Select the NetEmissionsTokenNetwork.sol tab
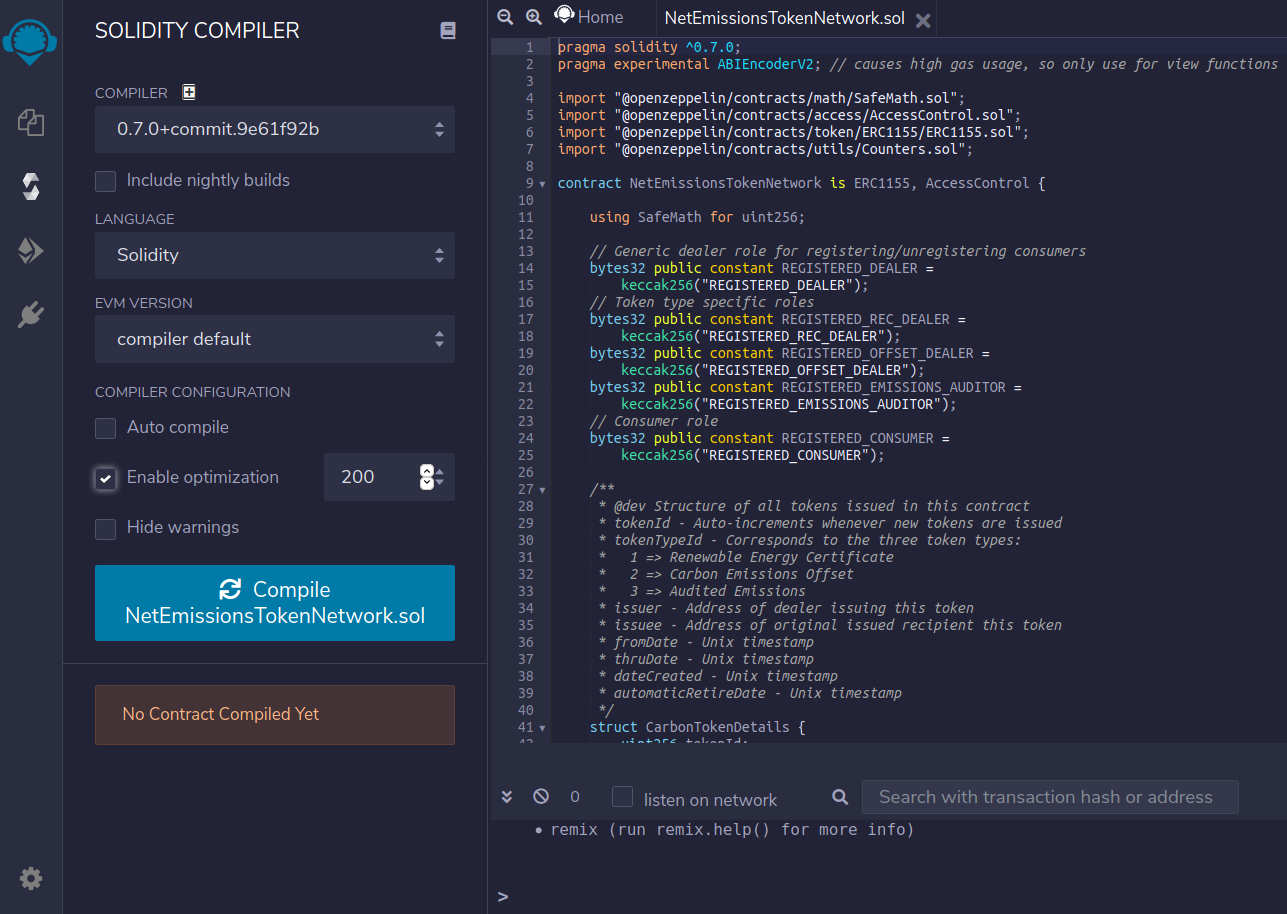 (784, 18)
